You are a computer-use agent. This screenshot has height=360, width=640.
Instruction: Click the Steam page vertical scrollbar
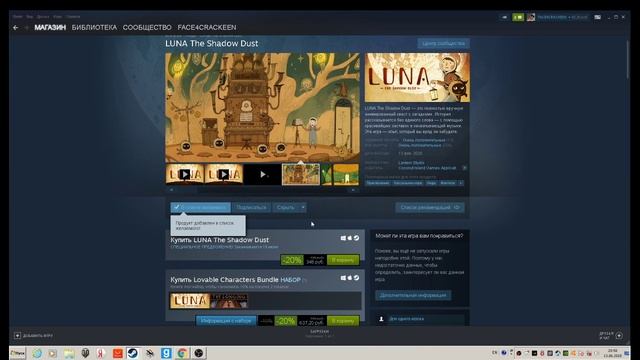628,60
